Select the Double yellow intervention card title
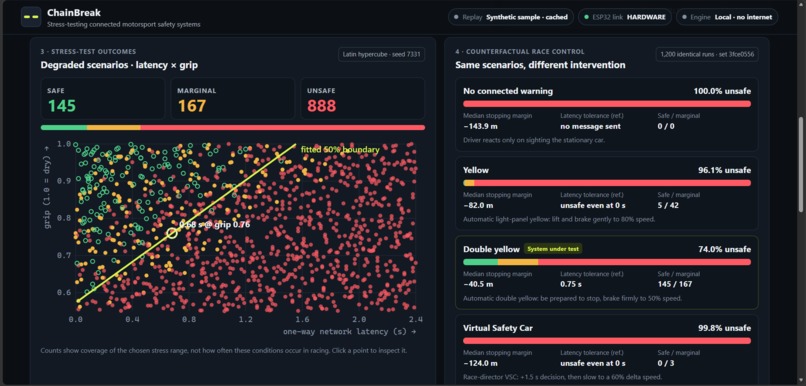Viewport: 806px width, 386px height. tap(491, 249)
